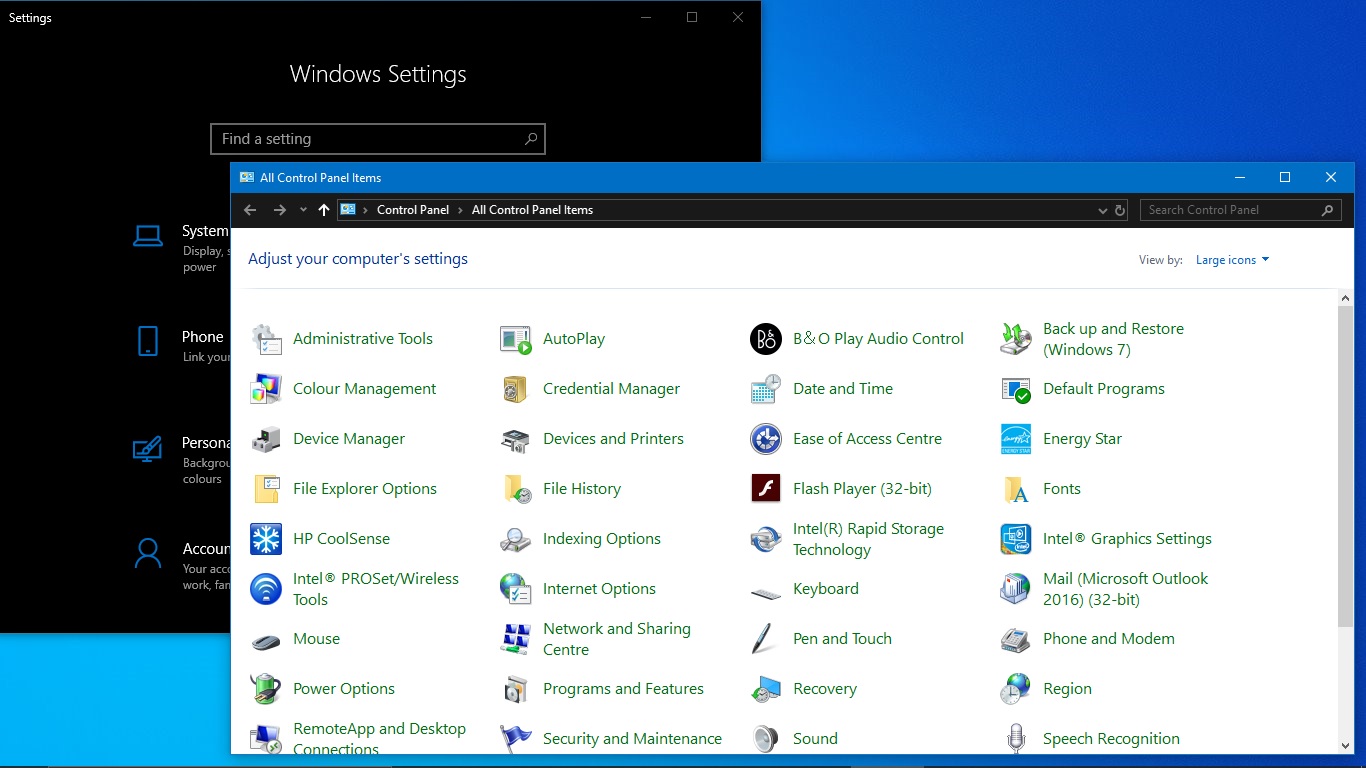Open Intel® Graphics Settings
This screenshot has height=768, width=1366.
pyautogui.click(x=1128, y=538)
